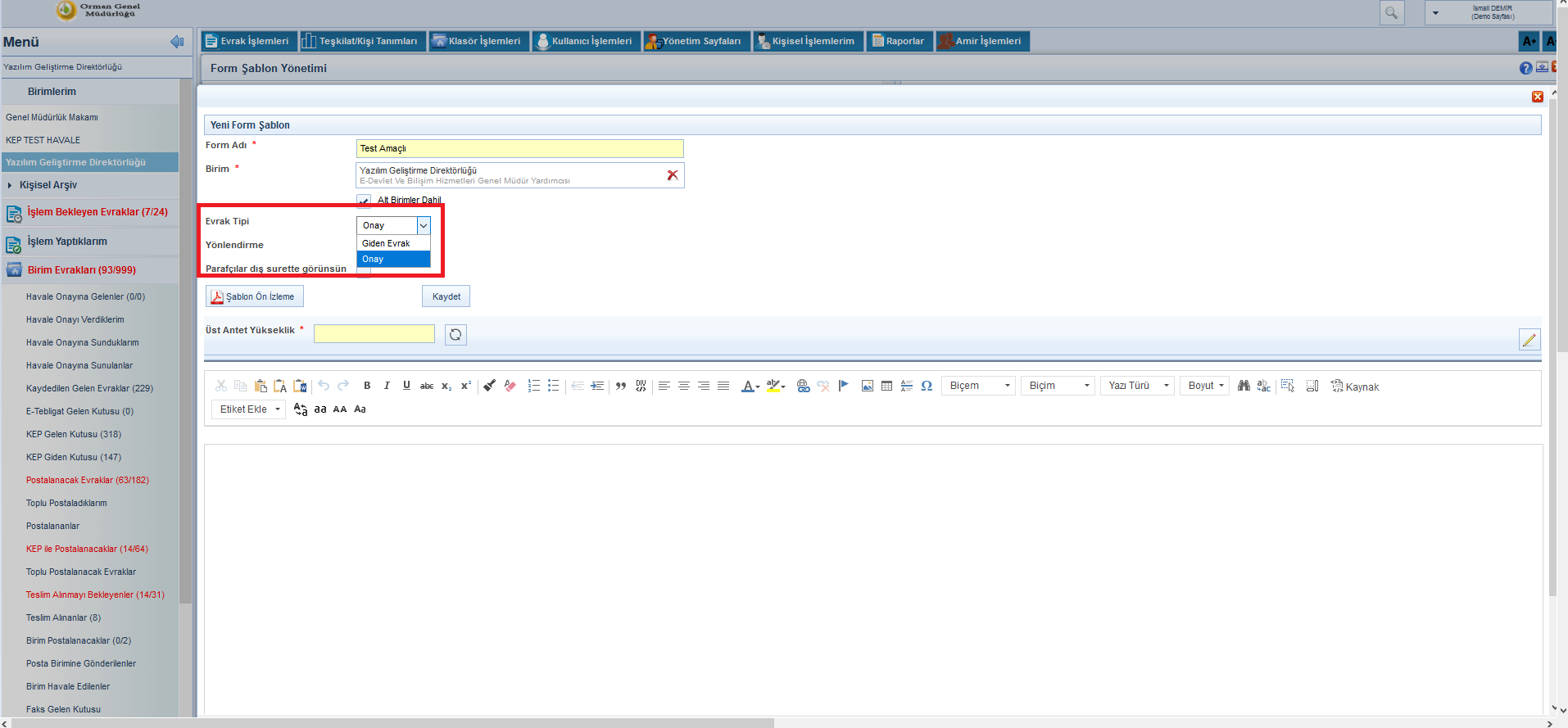Insert a table into the editor
Viewport: 1568px width, 728px height.
click(886, 386)
